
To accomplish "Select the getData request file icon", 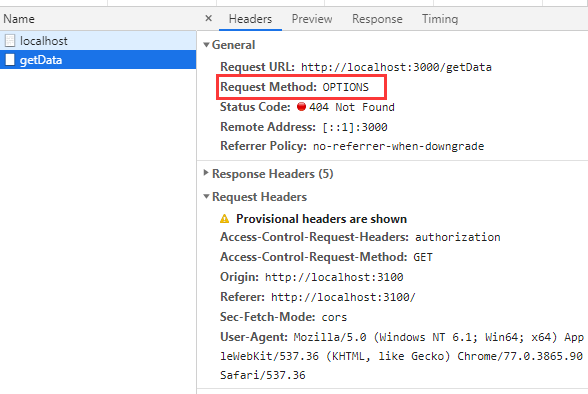I will [10, 60].
